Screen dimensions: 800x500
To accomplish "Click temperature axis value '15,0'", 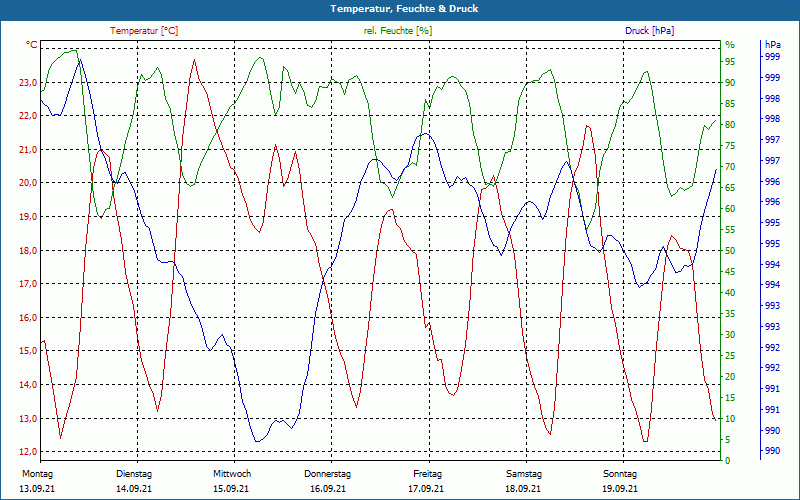I will pos(28,351).
